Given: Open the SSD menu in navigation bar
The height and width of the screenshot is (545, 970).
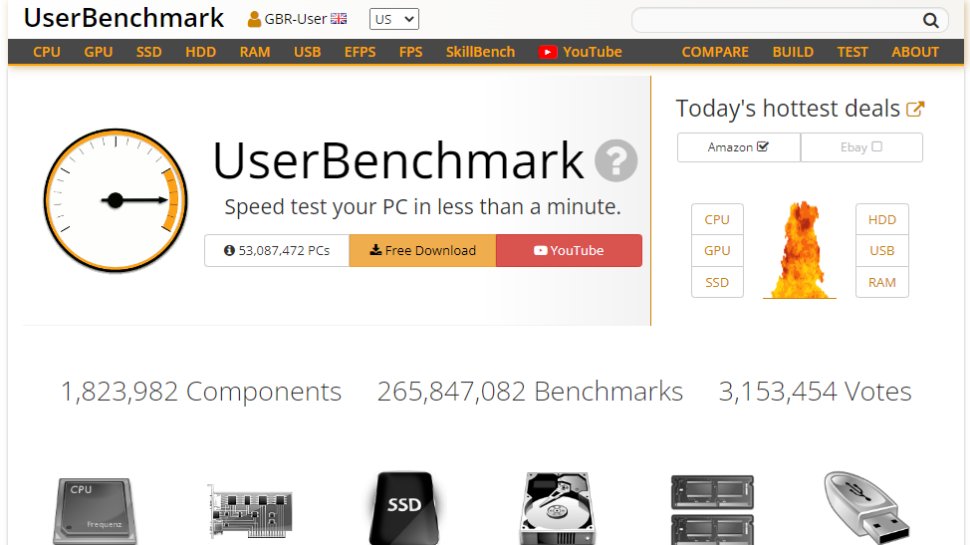Looking at the screenshot, I should click(x=149, y=52).
